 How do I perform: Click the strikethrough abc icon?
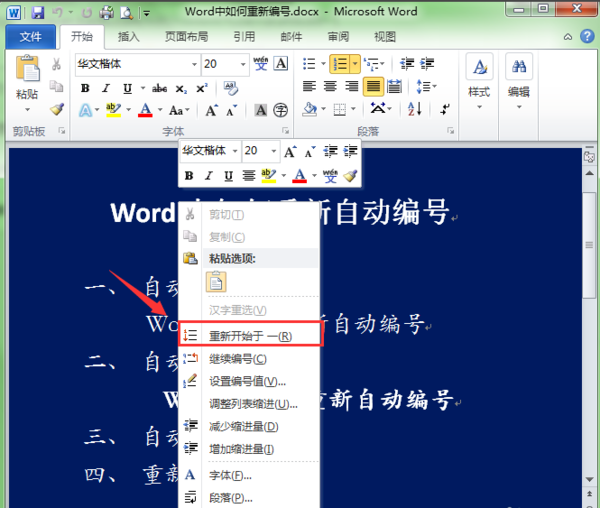(159, 89)
